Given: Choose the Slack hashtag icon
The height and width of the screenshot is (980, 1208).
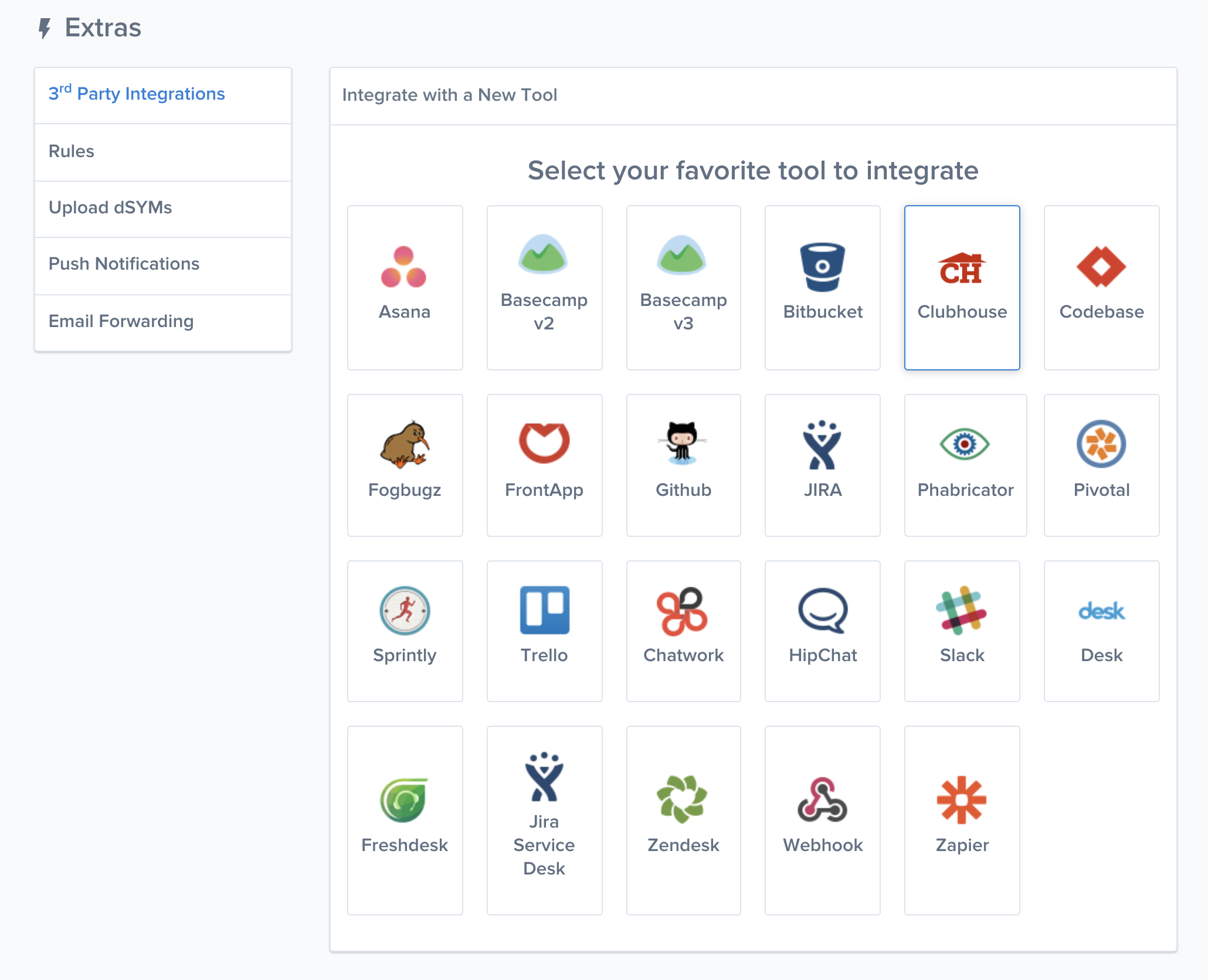Looking at the screenshot, I should tap(962, 610).
